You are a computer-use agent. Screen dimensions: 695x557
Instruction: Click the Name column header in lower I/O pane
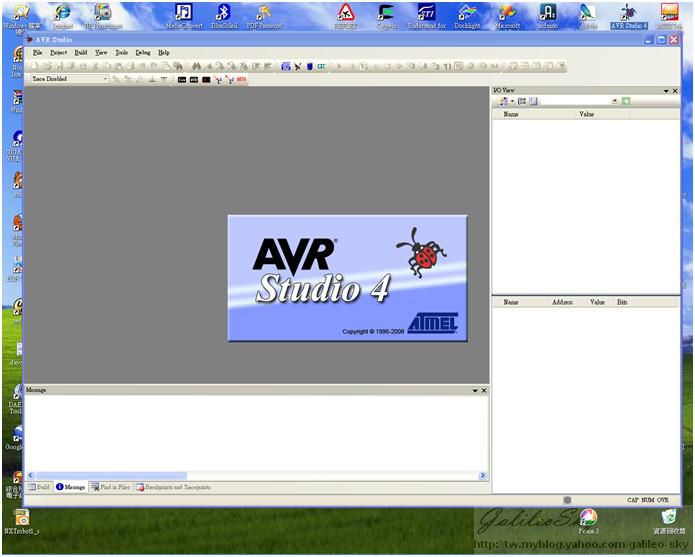tap(511, 302)
